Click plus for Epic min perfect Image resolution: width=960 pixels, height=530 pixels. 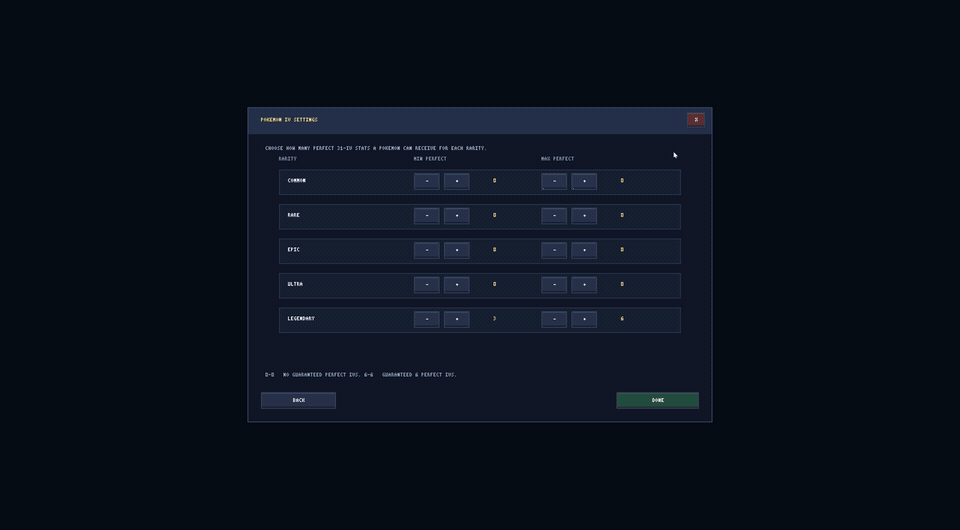(x=456, y=250)
